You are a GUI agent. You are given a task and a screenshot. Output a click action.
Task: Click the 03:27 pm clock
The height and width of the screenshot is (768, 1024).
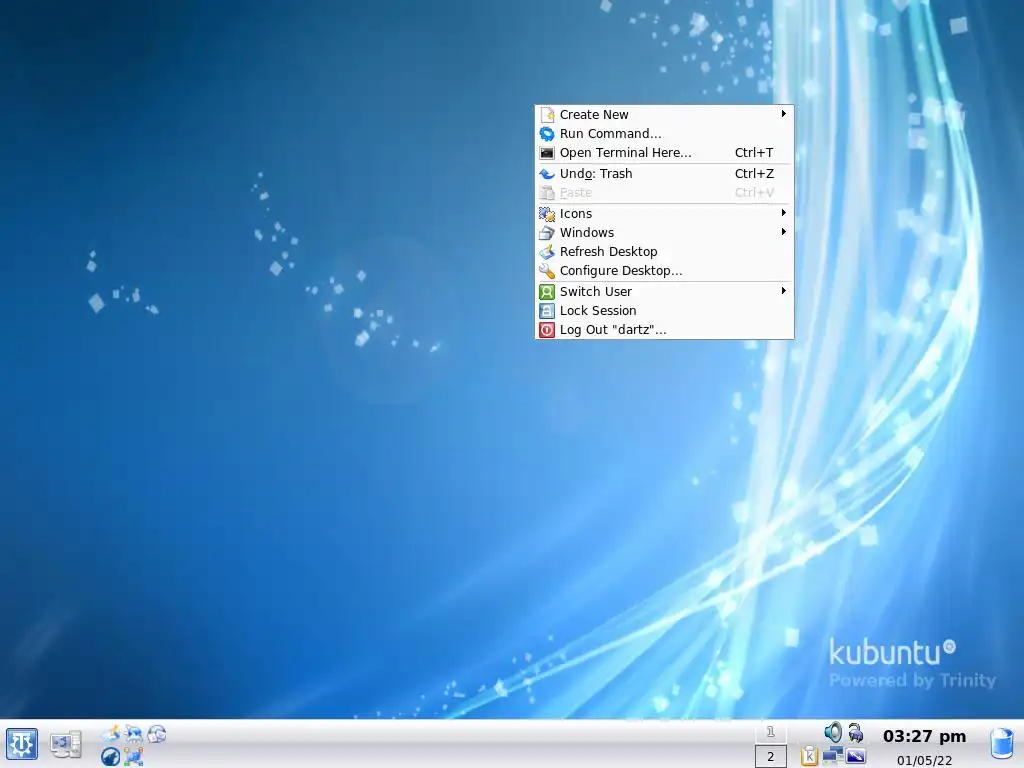(924, 736)
